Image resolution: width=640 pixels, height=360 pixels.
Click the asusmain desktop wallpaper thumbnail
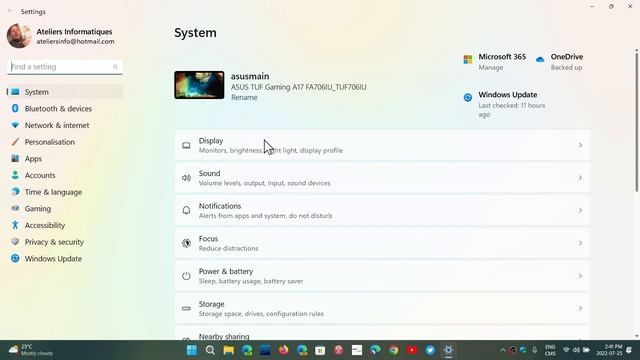(x=199, y=85)
